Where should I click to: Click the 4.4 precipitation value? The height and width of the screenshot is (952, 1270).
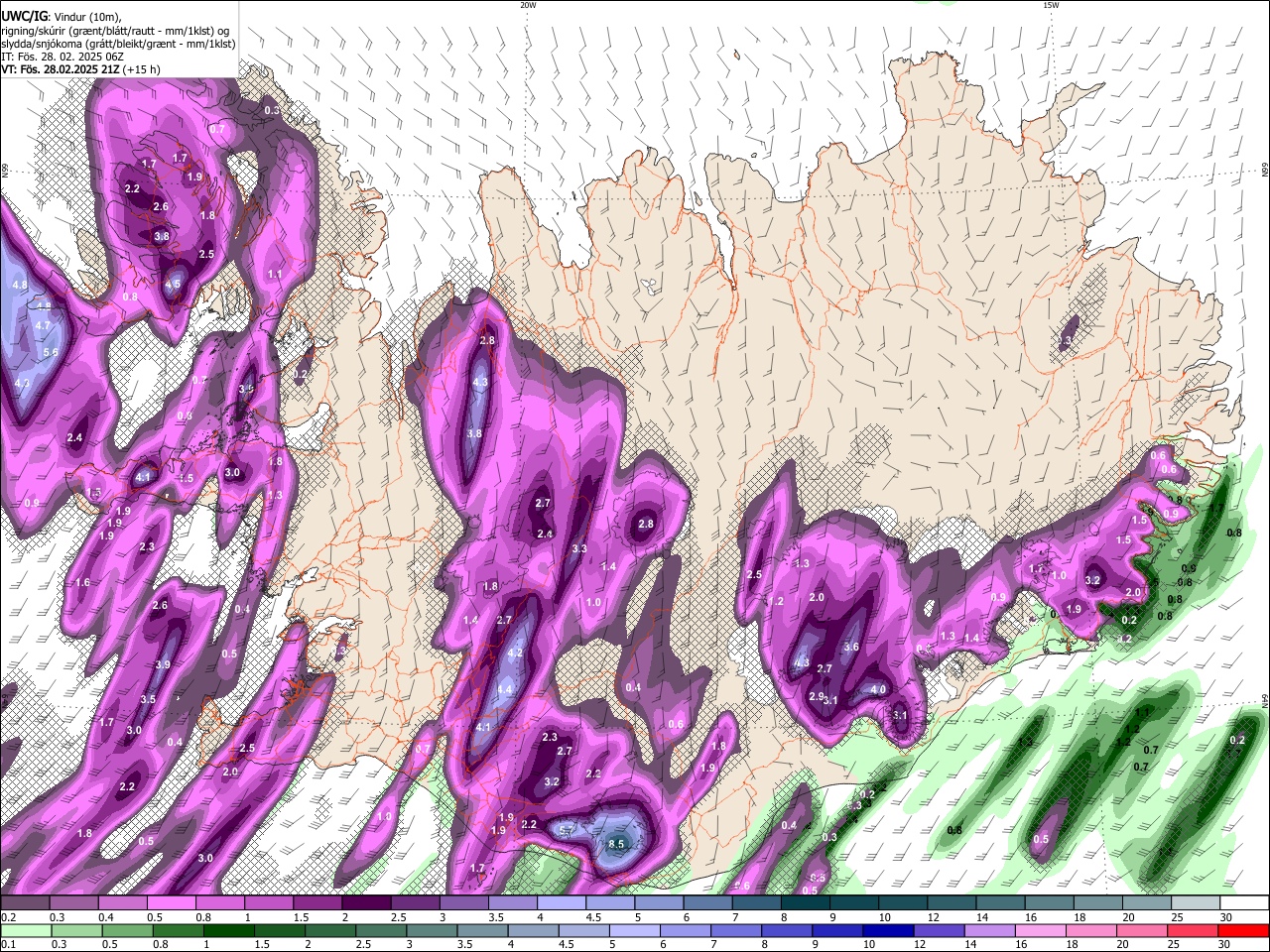click(504, 689)
